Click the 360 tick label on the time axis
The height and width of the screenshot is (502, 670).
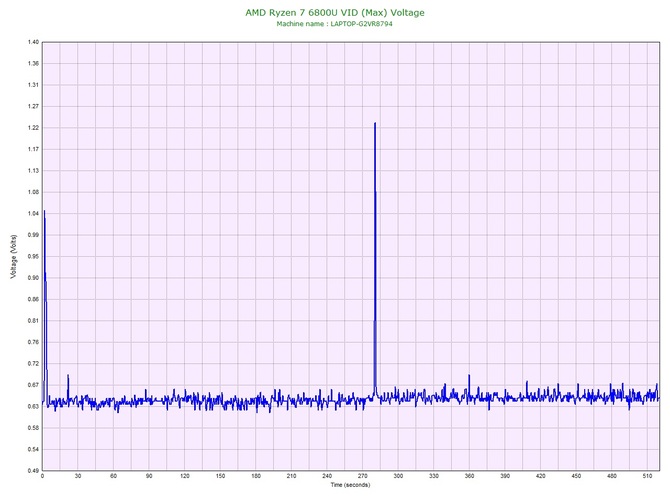[469, 476]
